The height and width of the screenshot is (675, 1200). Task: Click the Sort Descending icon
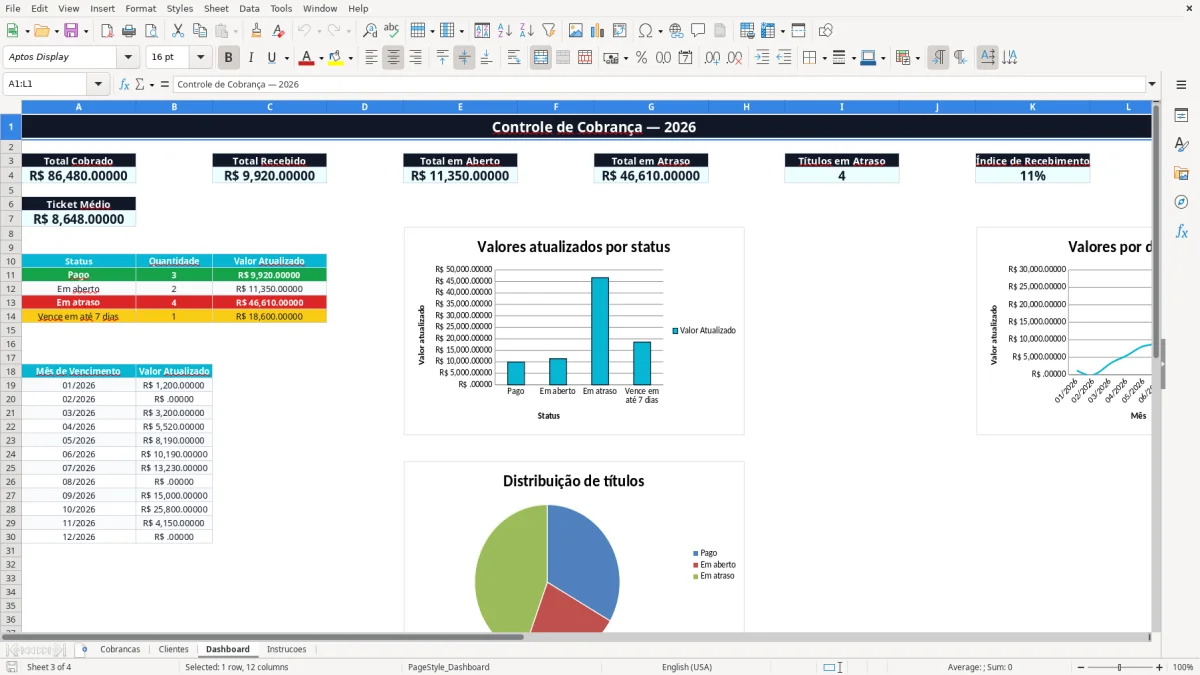[526, 31]
